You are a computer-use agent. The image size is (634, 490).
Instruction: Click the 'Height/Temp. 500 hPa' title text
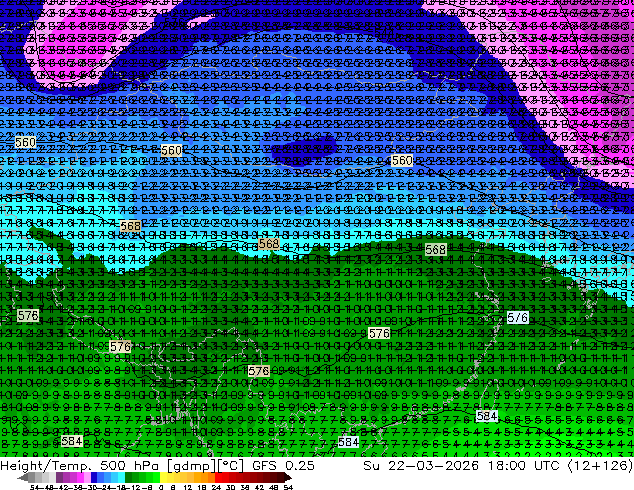click(x=79, y=465)
